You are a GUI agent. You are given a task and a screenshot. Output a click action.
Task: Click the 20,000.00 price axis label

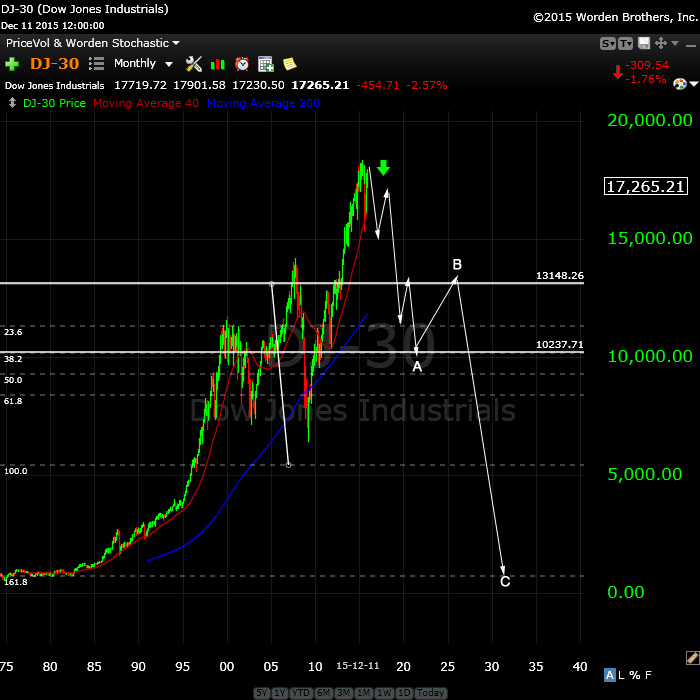click(650, 120)
